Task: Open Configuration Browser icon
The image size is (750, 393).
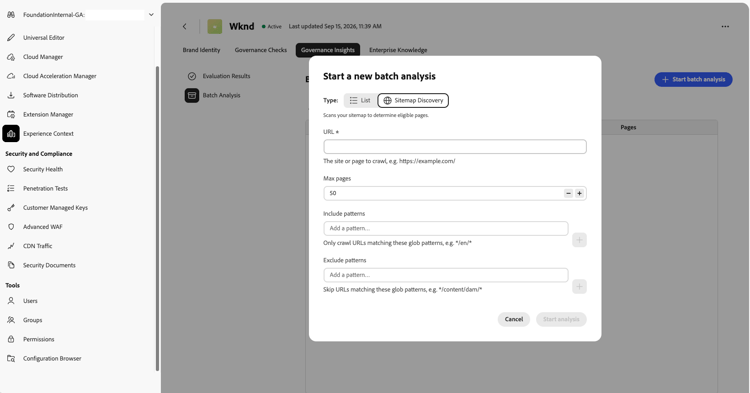Action: coord(11,358)
